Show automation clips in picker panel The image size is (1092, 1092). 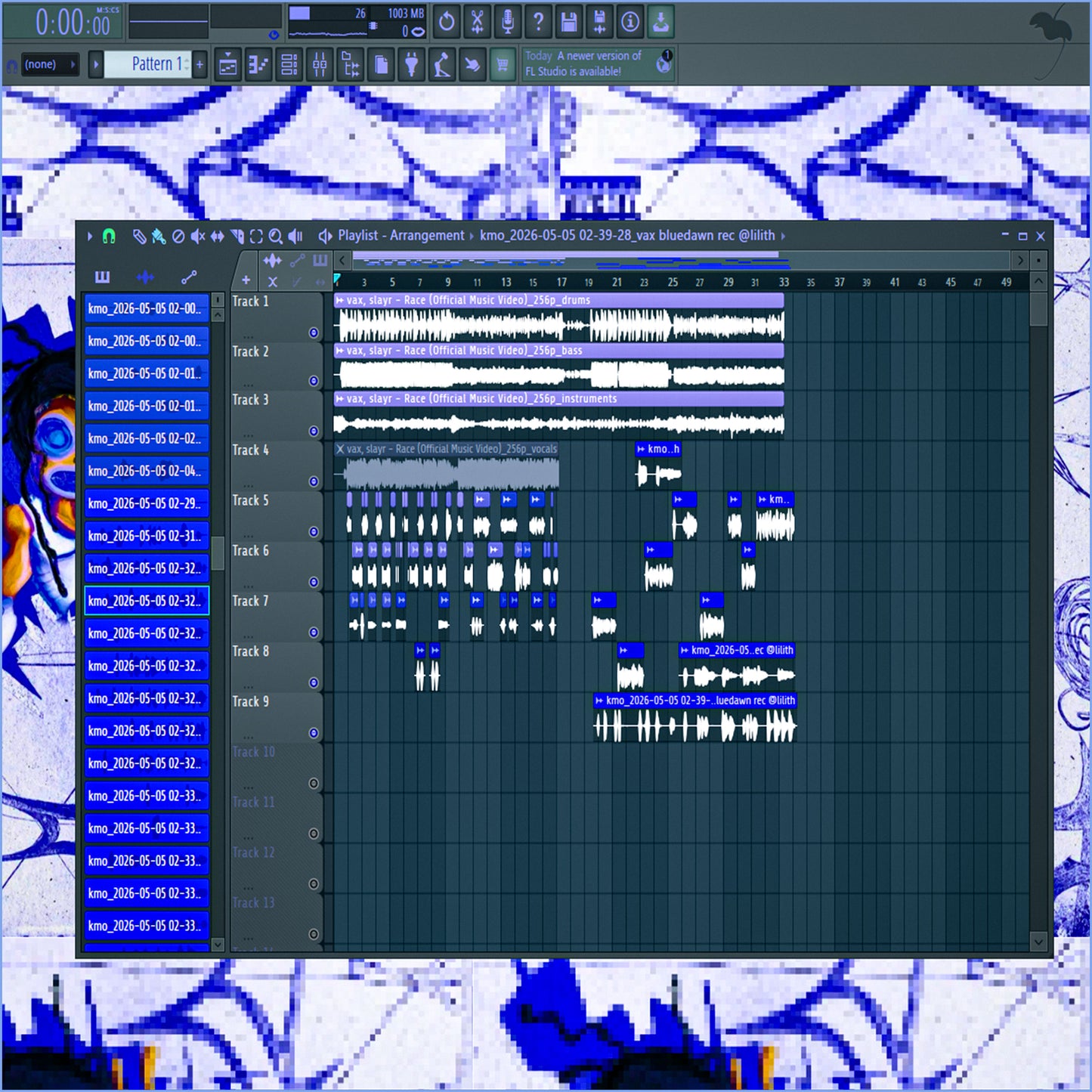click(x=189, y=277)
